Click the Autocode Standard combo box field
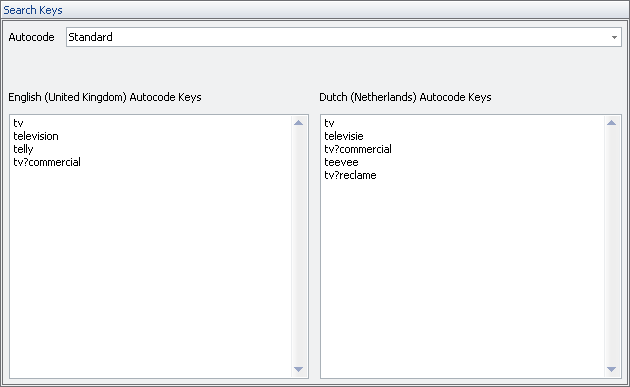The image size is (630, 387). pos(344,37)
